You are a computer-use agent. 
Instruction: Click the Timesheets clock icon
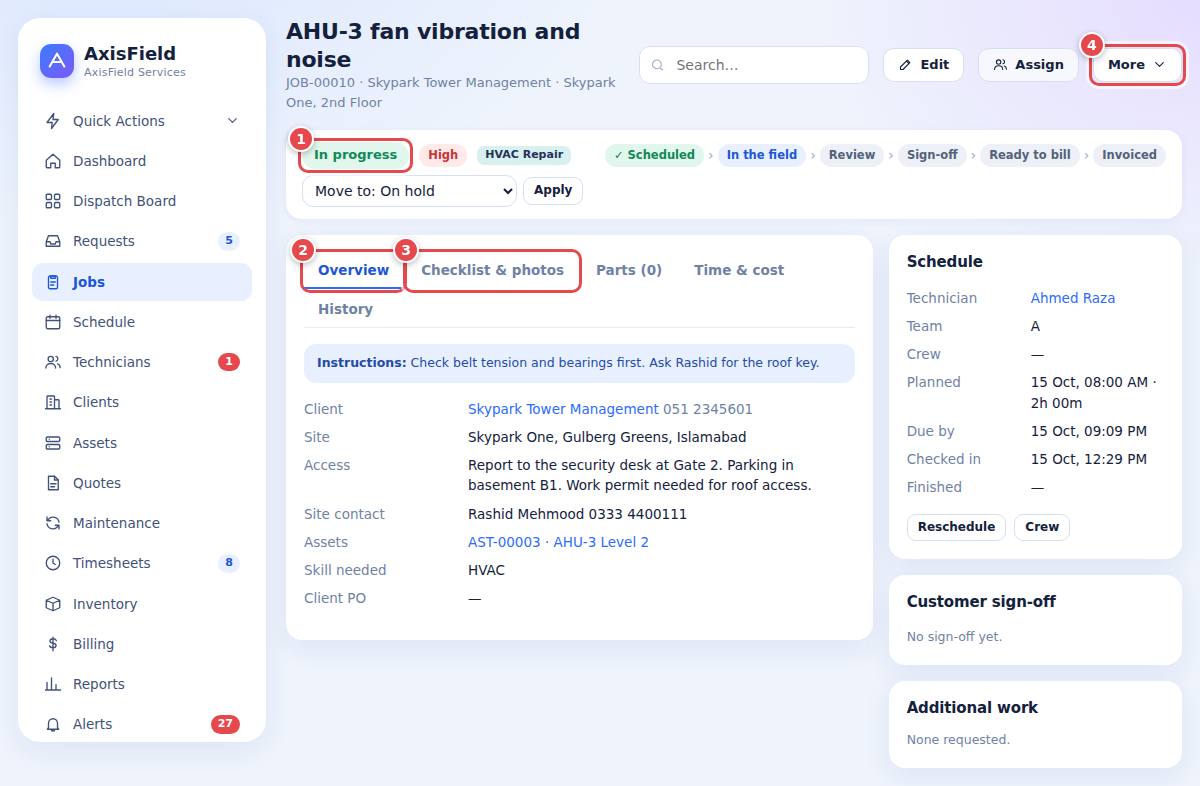53,563
